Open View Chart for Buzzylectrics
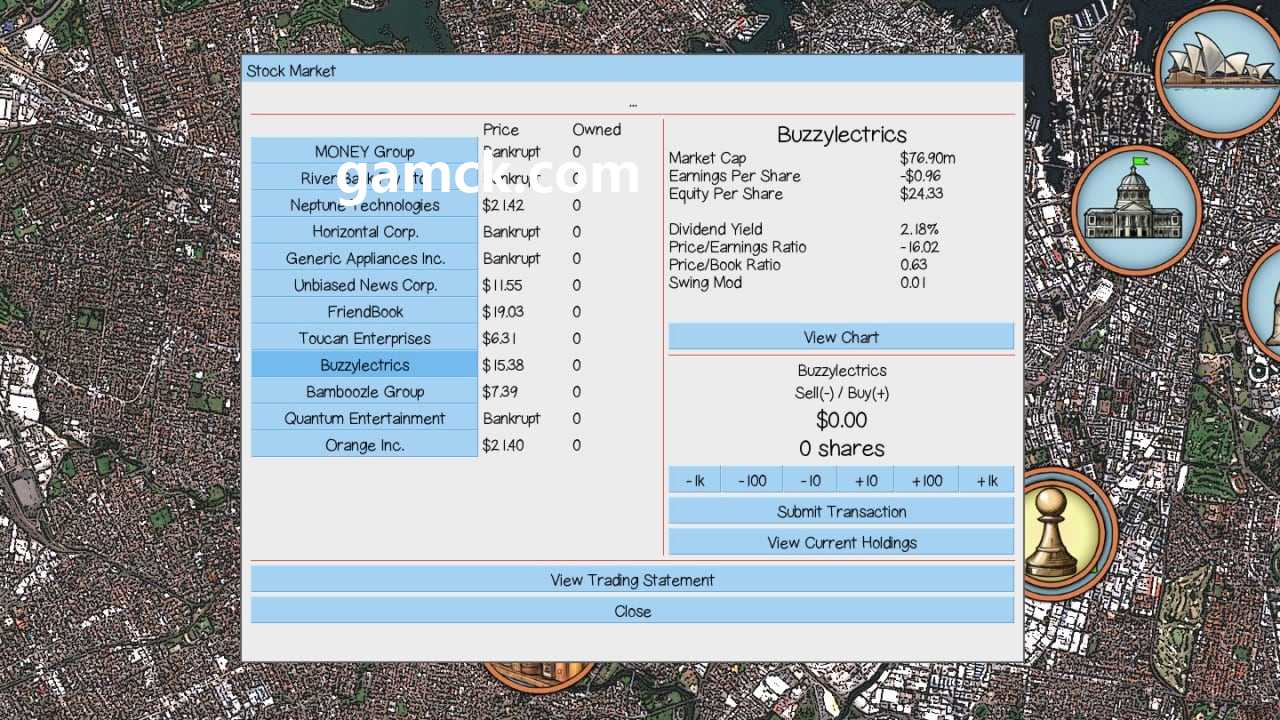The height and width of the screenshot is (720, 1280). point(841,337)
